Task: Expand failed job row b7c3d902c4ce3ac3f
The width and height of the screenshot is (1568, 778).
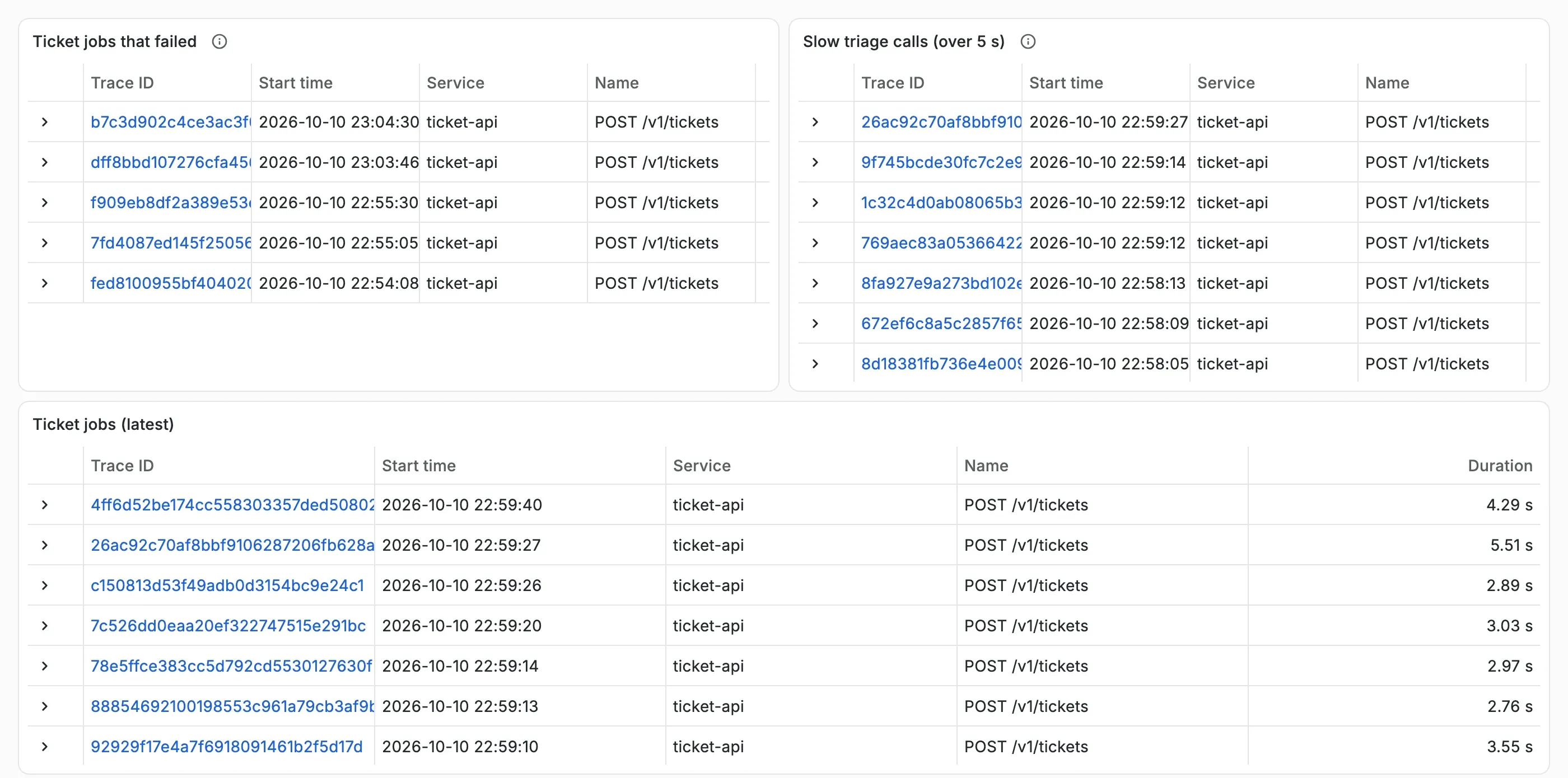Action: (44, 121)
